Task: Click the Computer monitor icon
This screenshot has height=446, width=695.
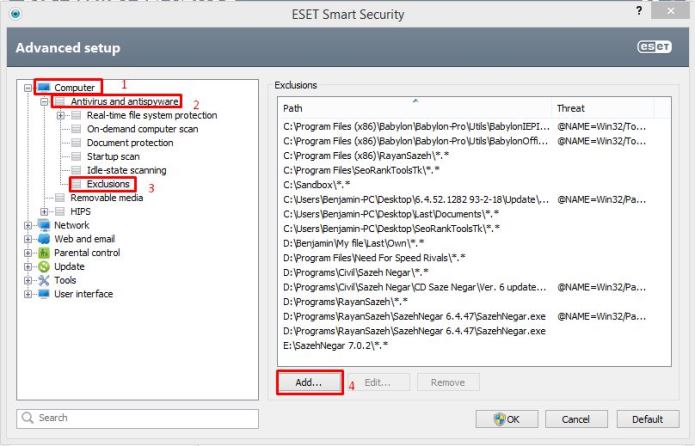Action: [x=45, y=88]
